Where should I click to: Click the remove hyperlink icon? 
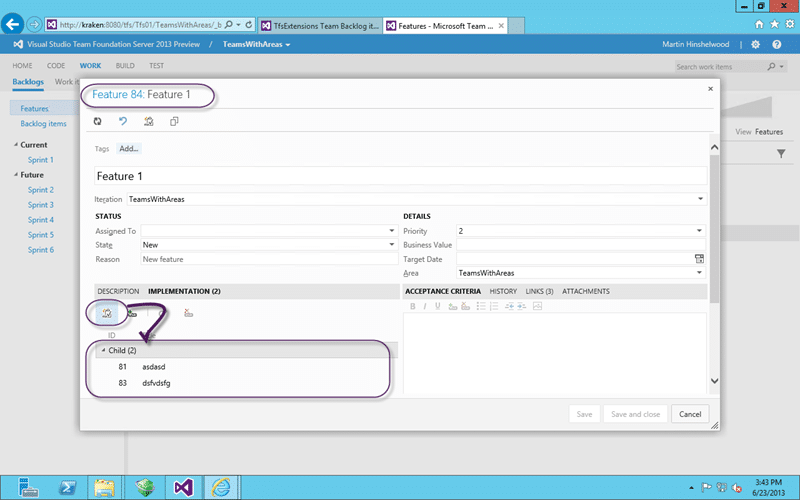[465, 306]
